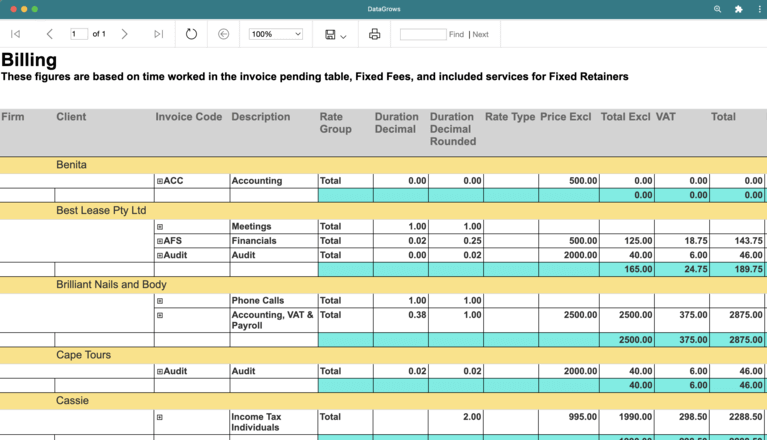
Task: Click the Find link in toolbar
Action: (x=456, y=34)
